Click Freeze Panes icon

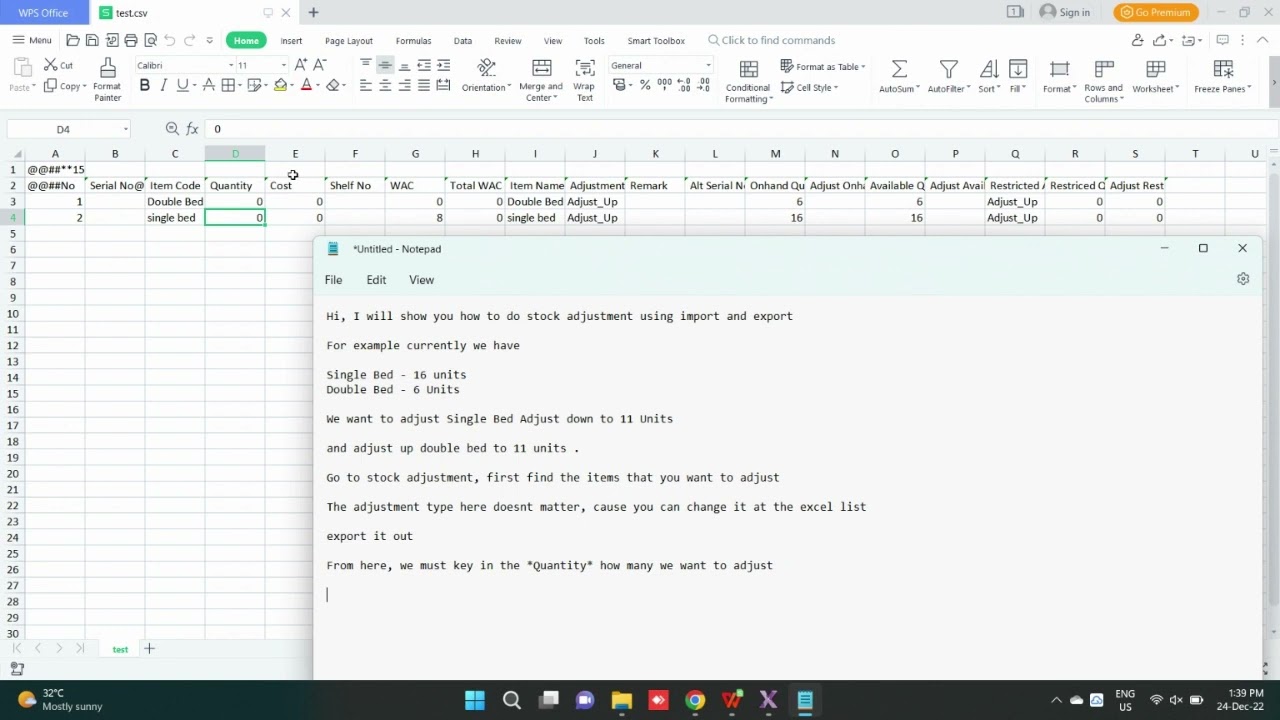tap(1222, 69)
